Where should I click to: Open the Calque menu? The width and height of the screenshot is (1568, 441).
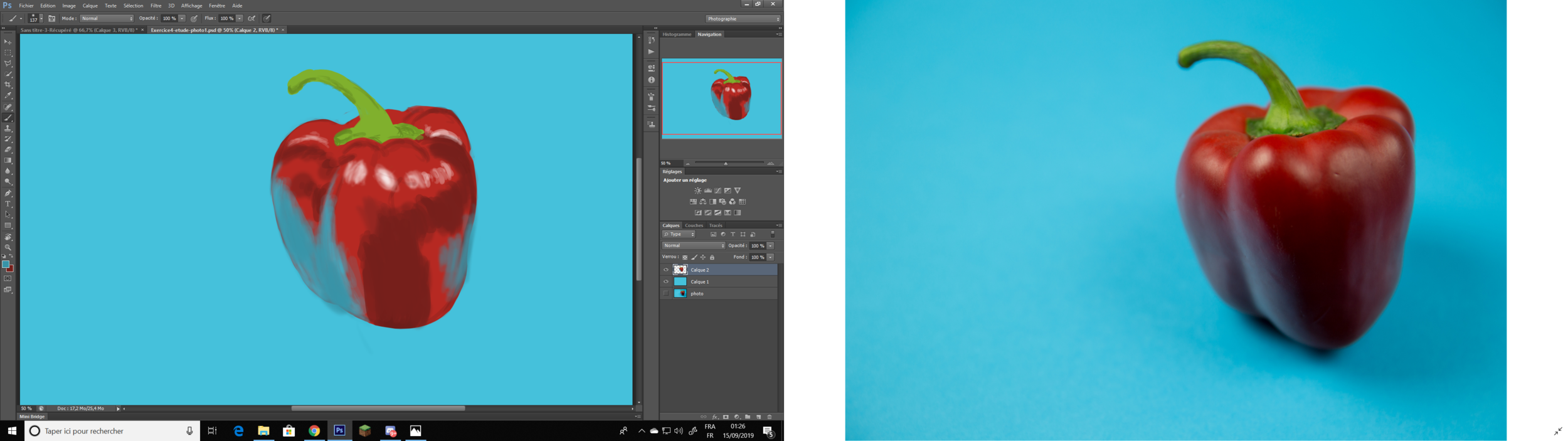point(90,6)
